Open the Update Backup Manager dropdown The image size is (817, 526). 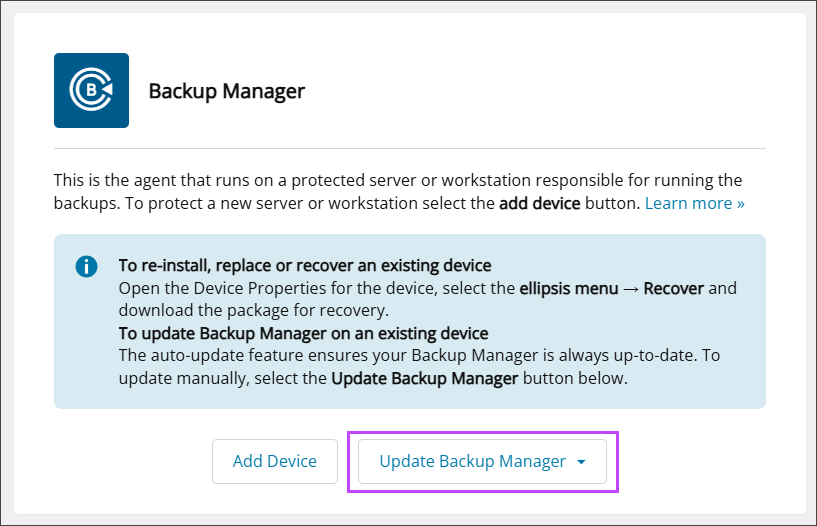pos(472,461)
